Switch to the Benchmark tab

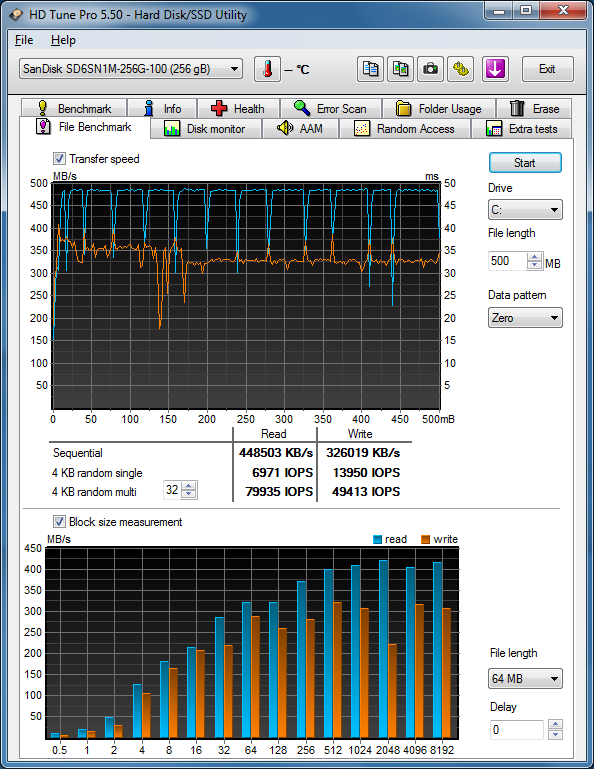pos(74,108)
